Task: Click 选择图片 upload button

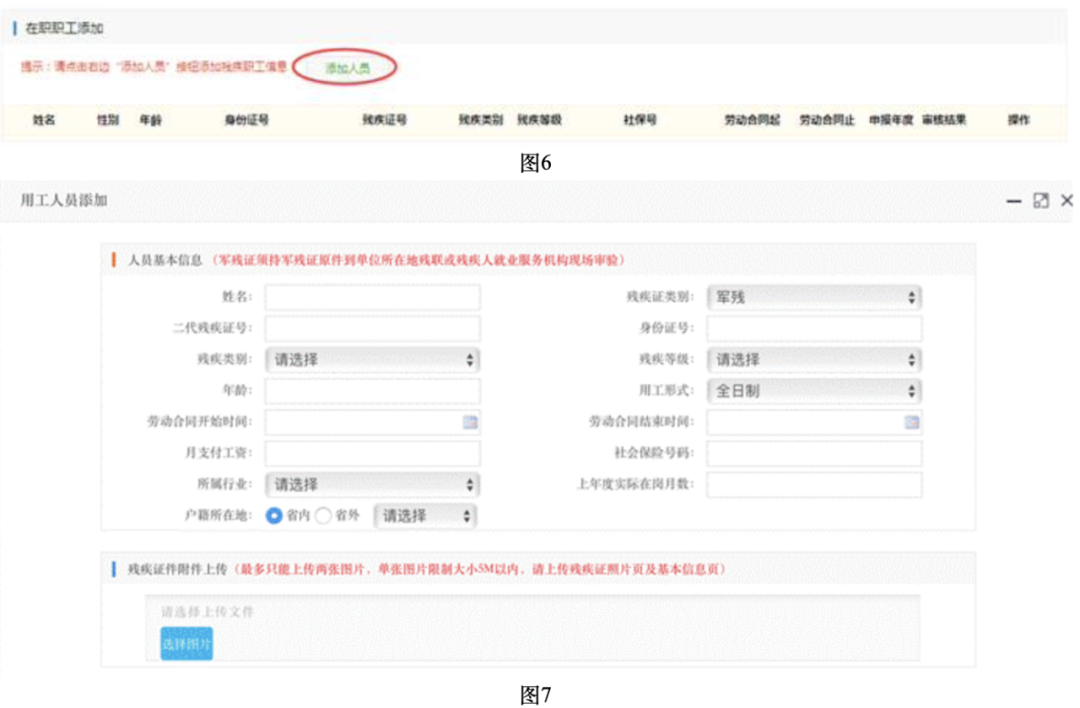Action: coord(187,645)
